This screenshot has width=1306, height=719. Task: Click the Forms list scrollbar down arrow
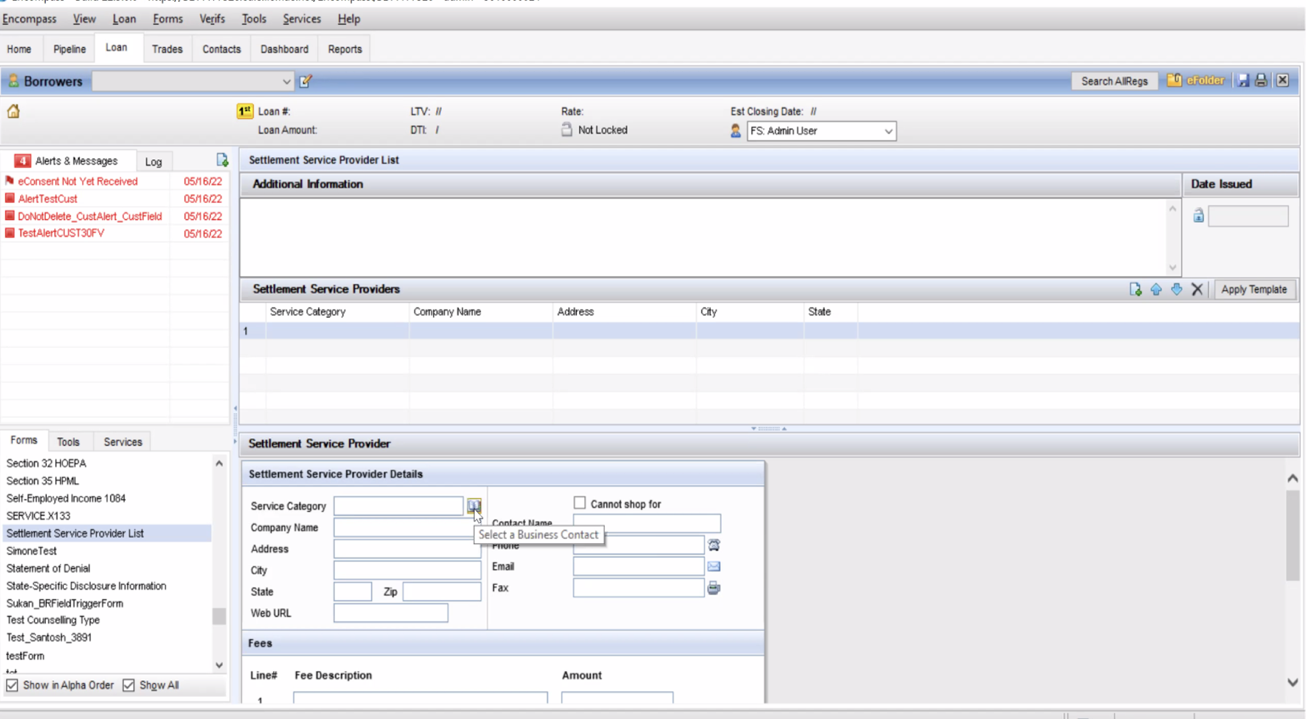tap(219, 665)
